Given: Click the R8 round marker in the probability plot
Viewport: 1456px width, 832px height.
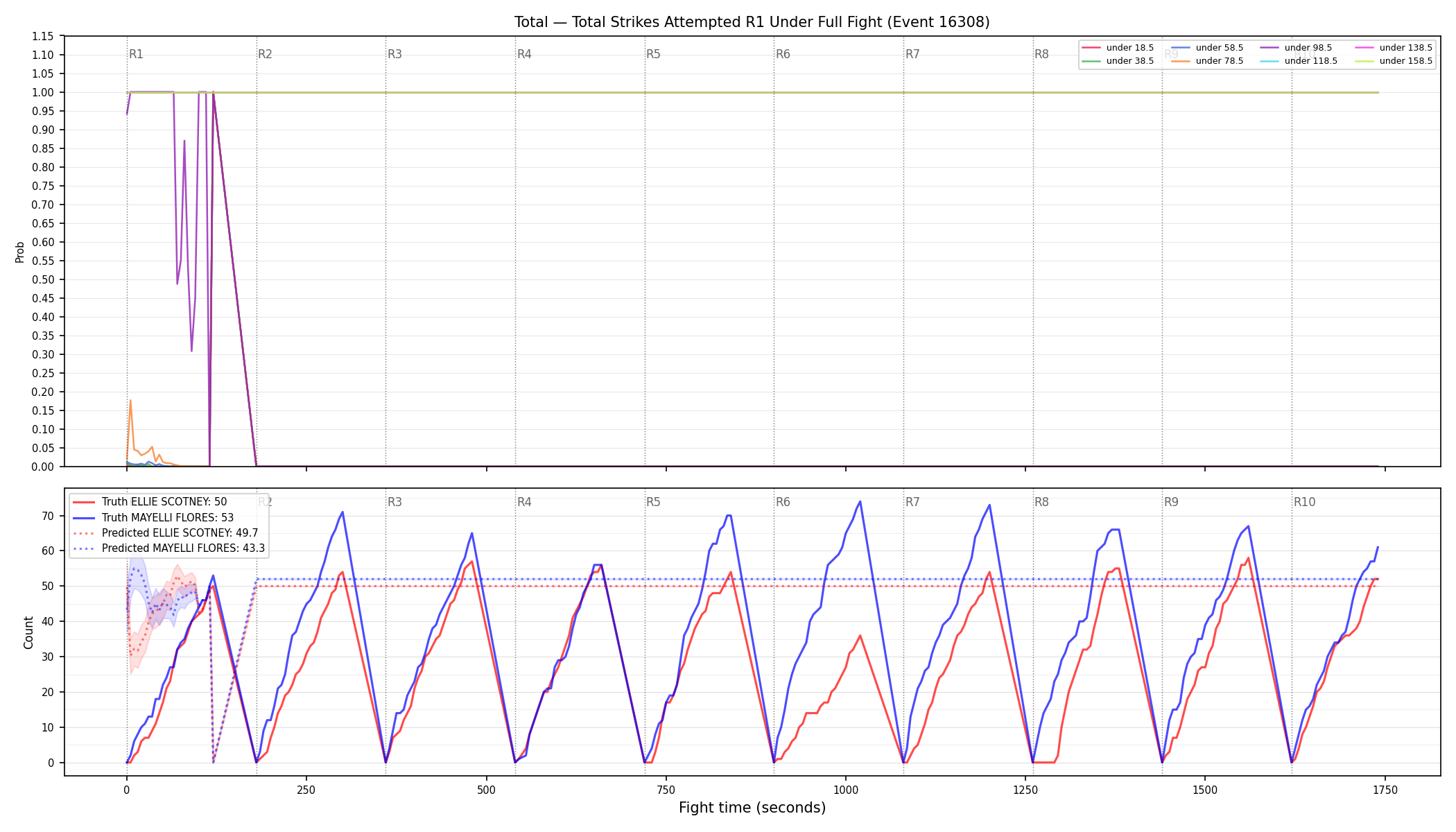Looking at the screenshot, I should click(x=1041, y=54).
